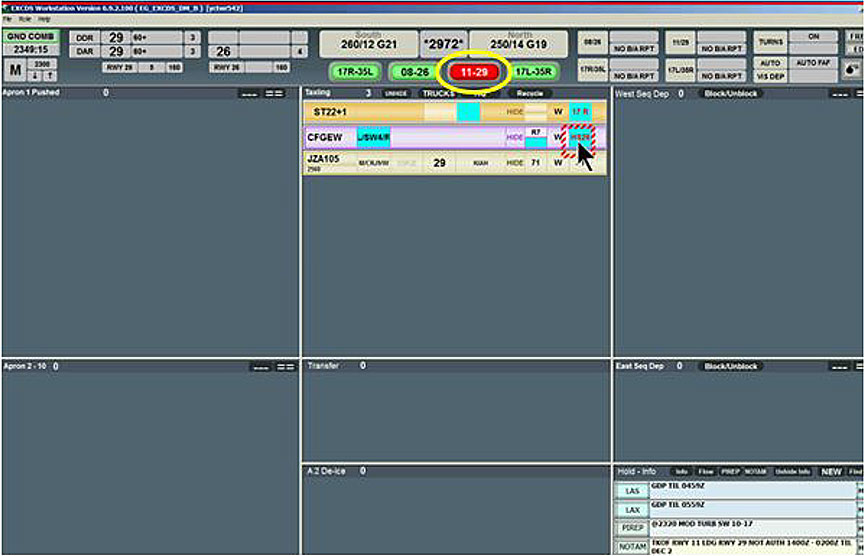
Task: Click the Recycle button in Taxiing panel
Action: tap(528, 93)
